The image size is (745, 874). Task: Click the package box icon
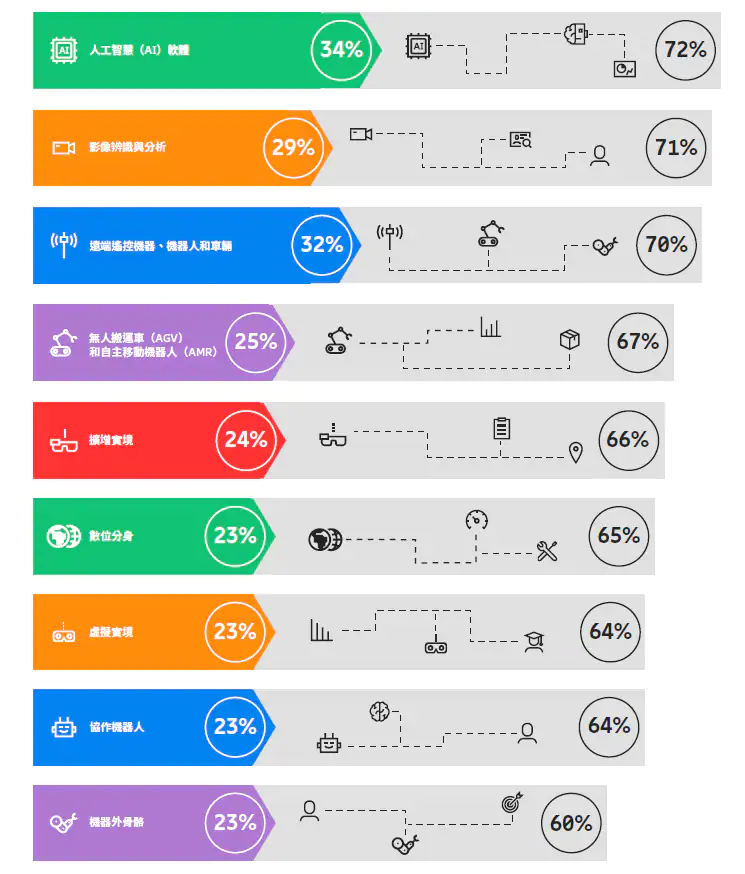(569, 340)
